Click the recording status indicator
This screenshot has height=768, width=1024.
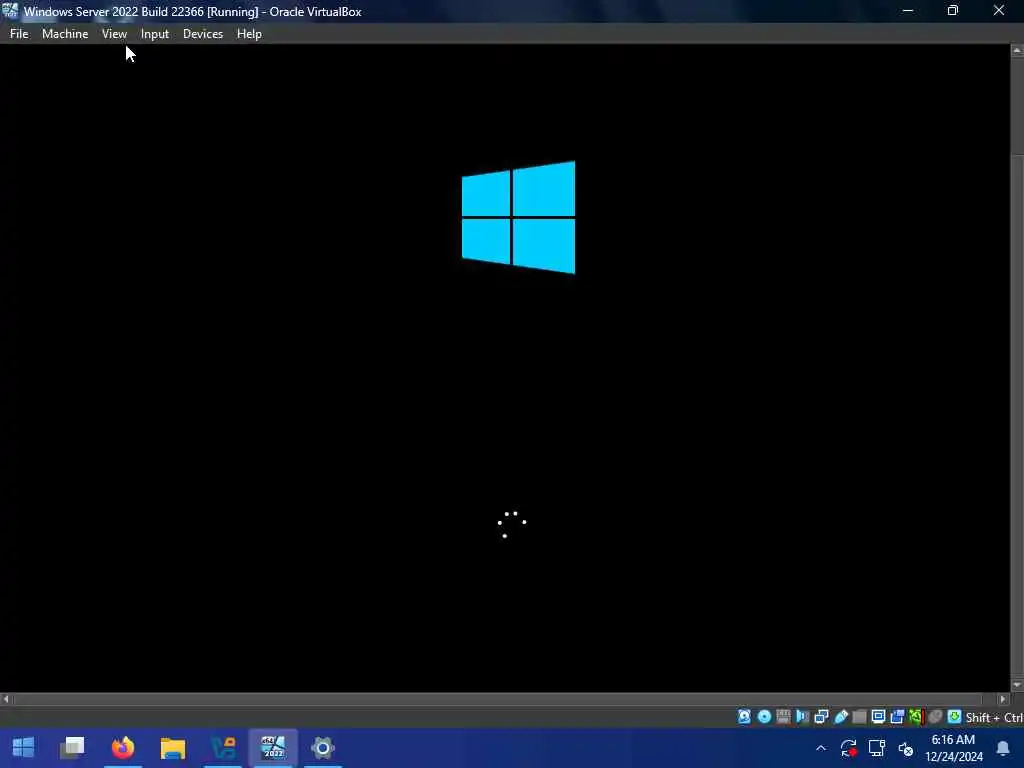coord(897,716)
